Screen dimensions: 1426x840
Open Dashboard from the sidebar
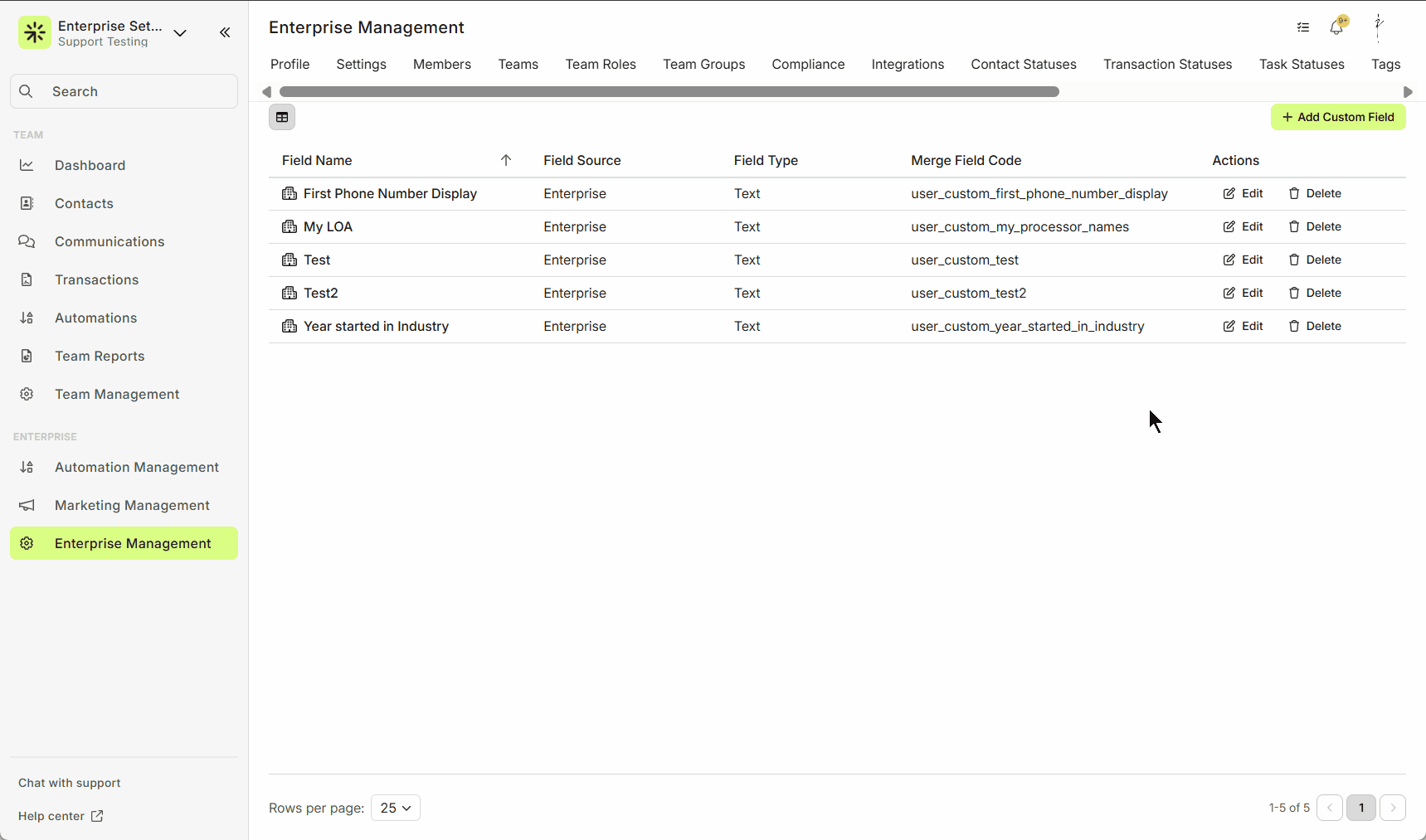pyautogui.click(x=90, y=165)
